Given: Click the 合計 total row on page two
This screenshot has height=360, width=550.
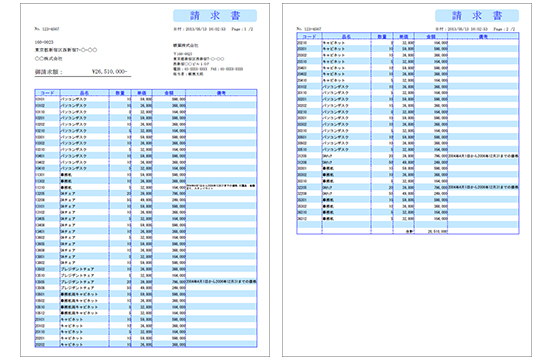Looking at the screenshot, I should pos(408,231).
